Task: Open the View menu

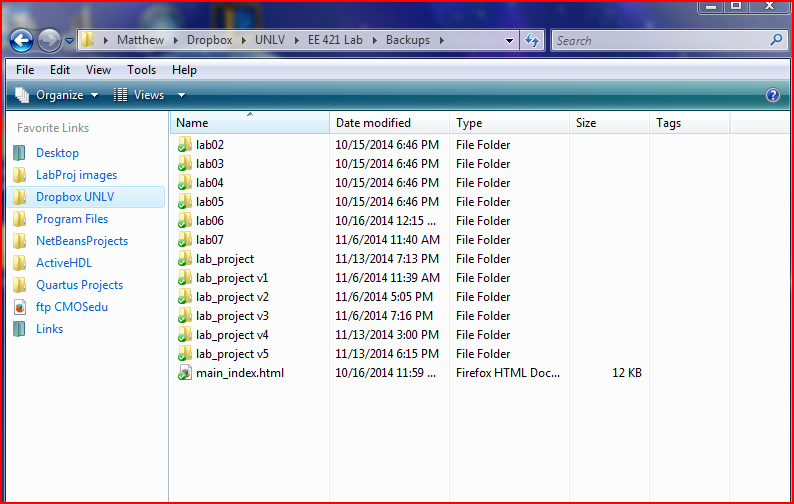Action: 98,70
